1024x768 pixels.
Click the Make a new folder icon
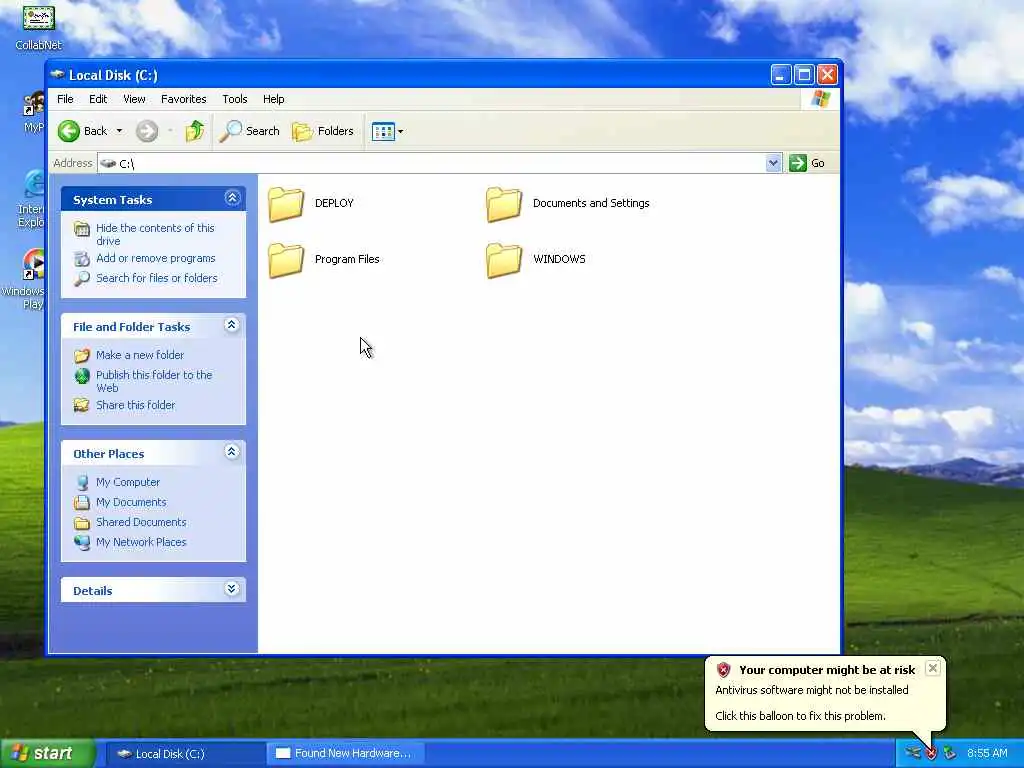[x=82, y=355]
